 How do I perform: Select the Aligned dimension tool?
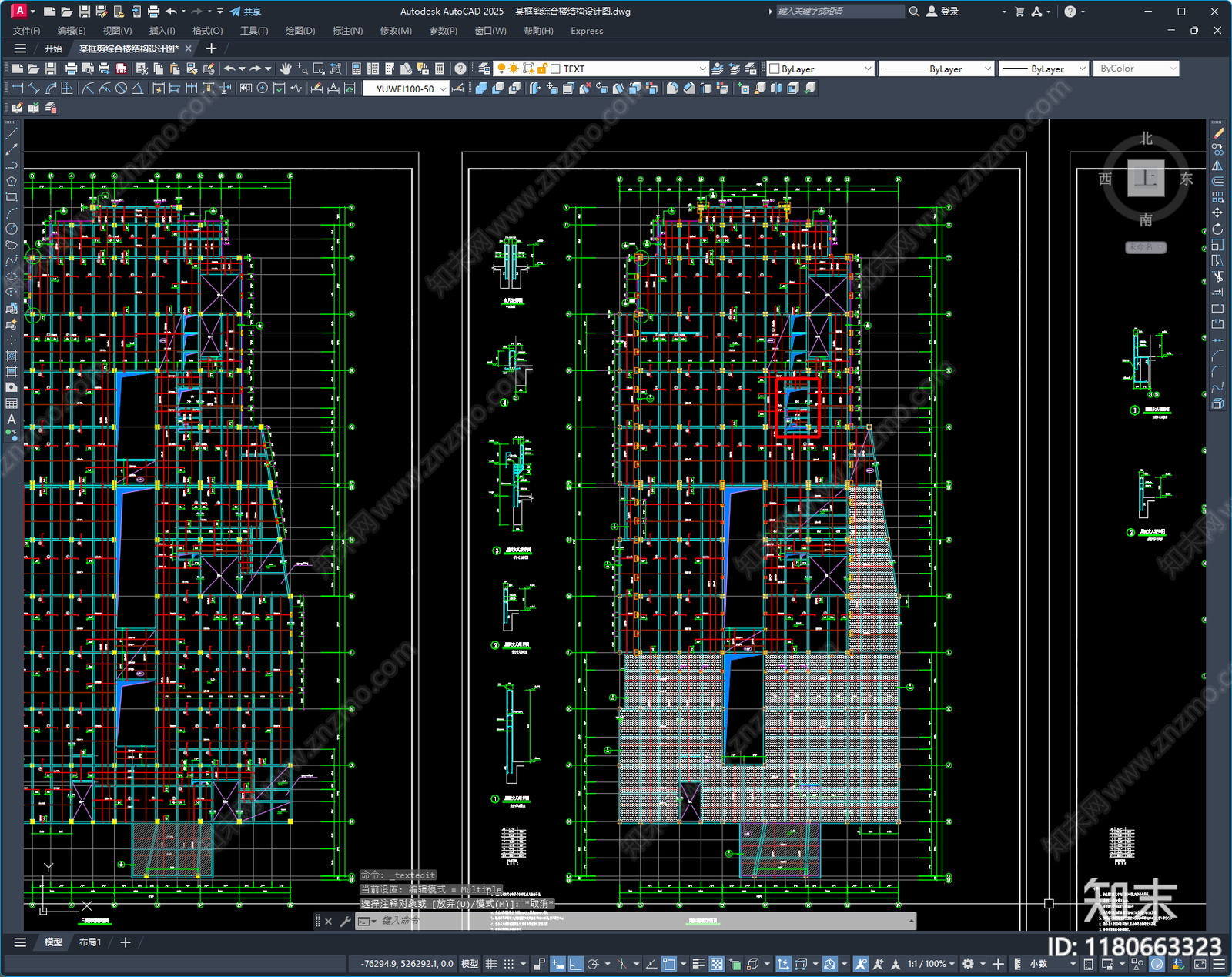click(34, 89)
